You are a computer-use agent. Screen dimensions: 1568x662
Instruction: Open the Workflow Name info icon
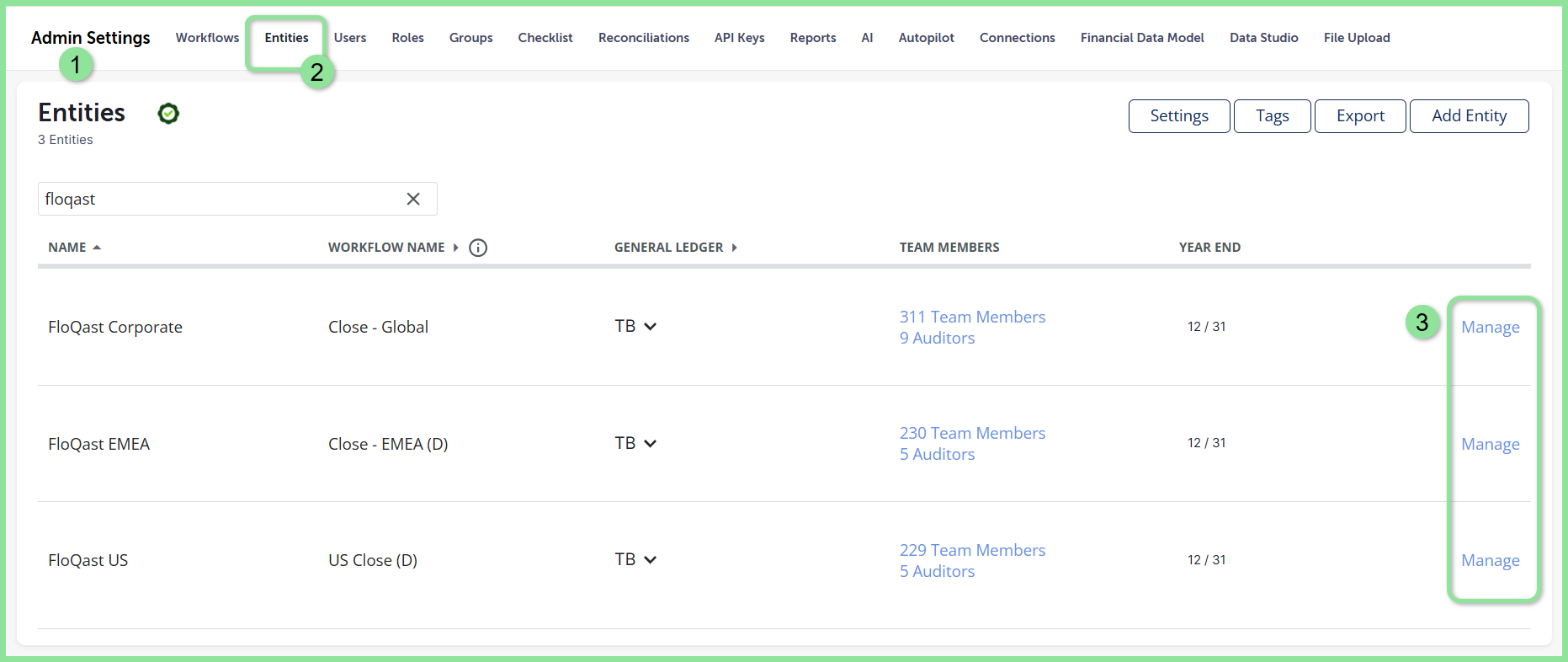pos(478,248)
